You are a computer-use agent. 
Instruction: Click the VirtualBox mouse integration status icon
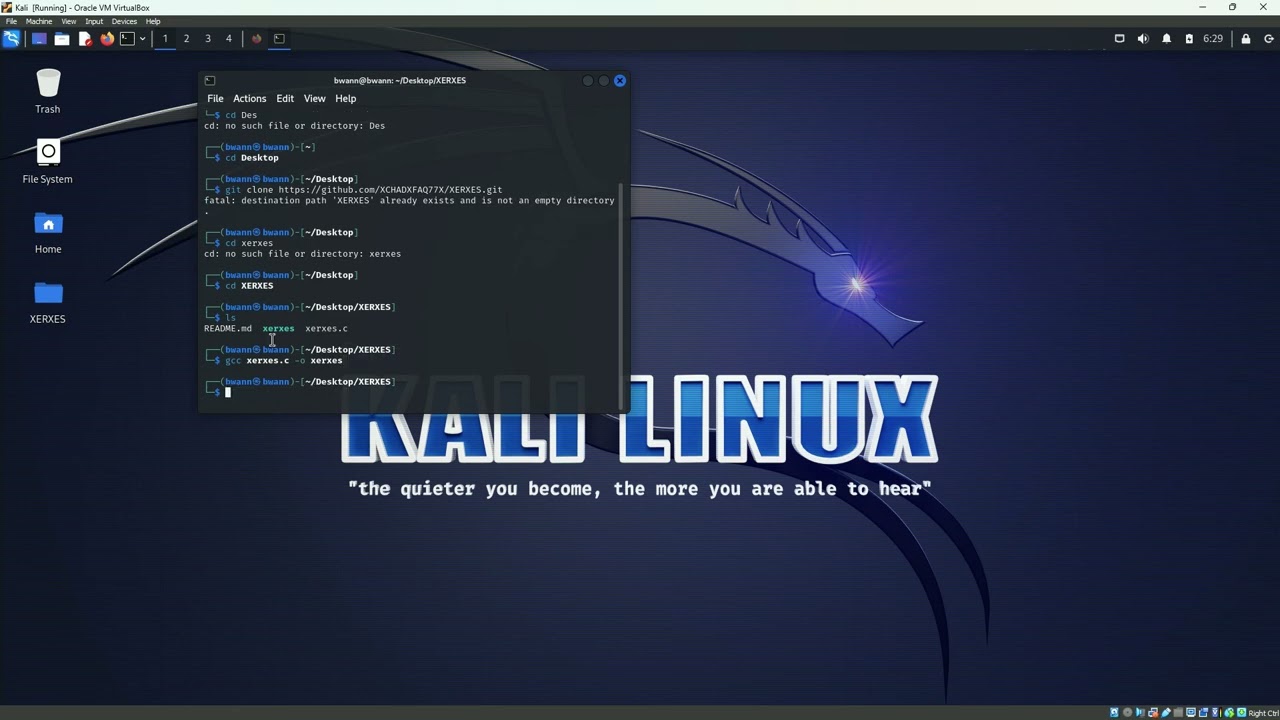point(1229,713)
